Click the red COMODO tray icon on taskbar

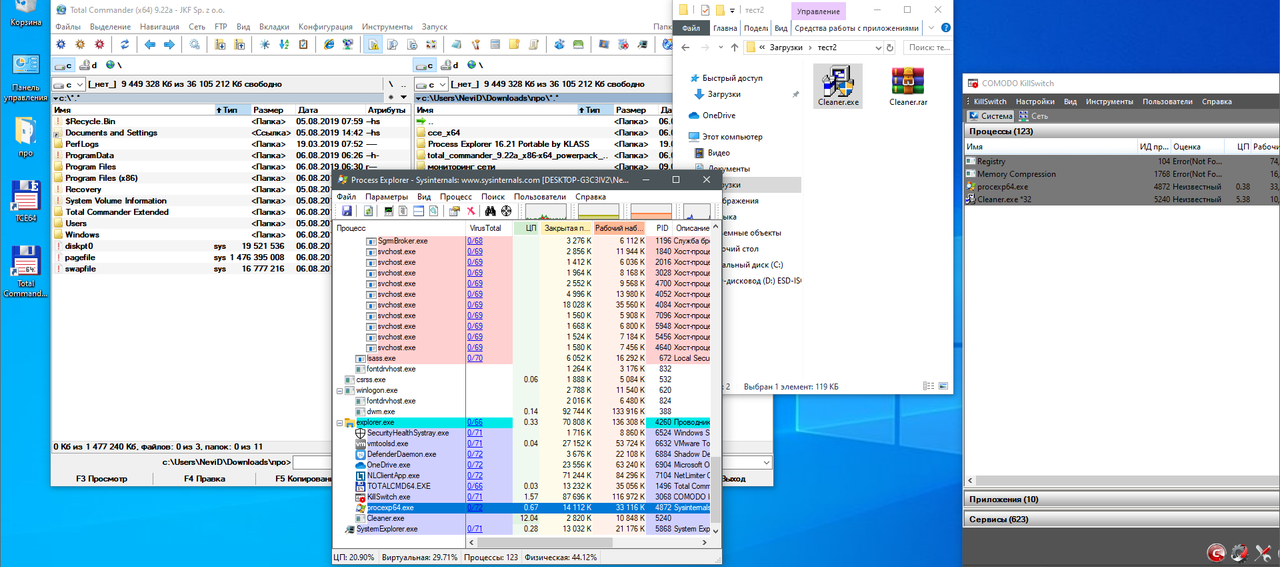1217,551
